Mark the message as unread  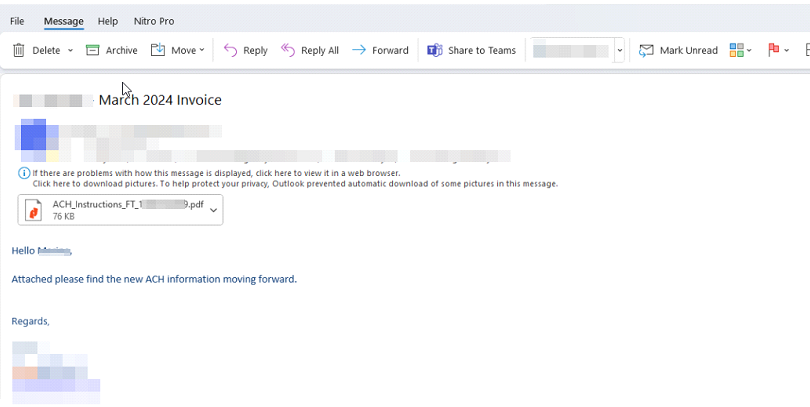tap(678, 50)
